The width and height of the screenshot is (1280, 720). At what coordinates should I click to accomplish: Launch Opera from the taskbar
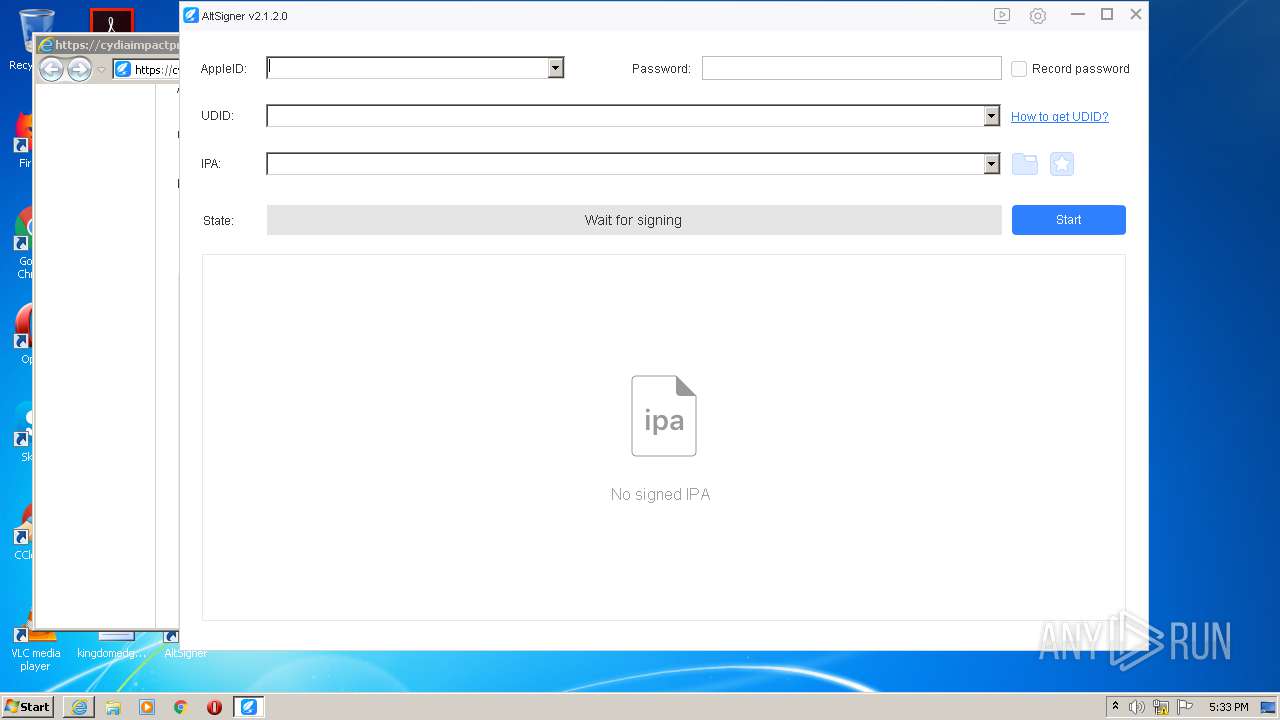tap(214, 707)
